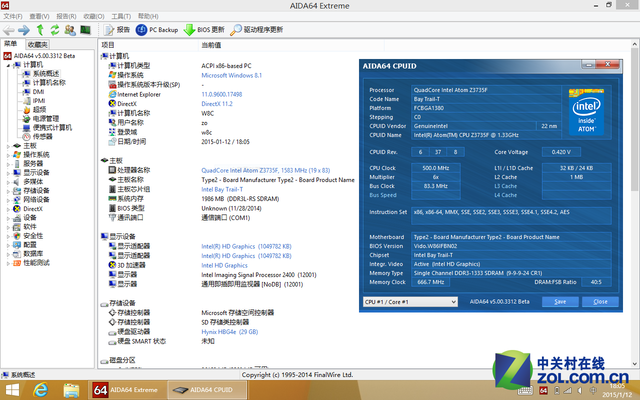The image size is (640, 400).
Task: Expand the 操作系统 tree node
Action: 8,155
